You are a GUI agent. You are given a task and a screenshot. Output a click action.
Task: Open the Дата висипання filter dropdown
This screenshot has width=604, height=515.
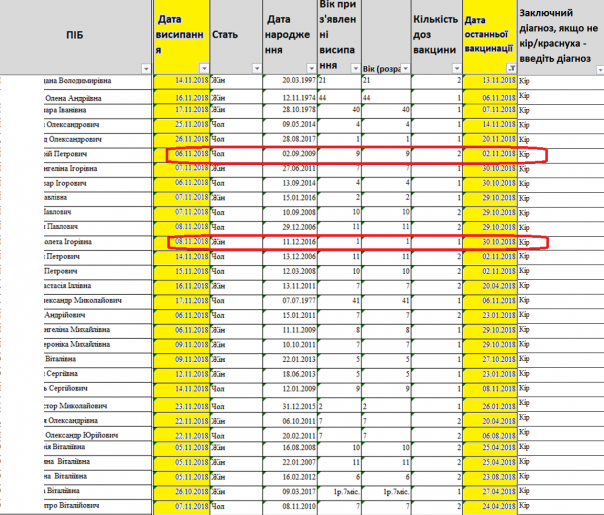click(203, 68)
